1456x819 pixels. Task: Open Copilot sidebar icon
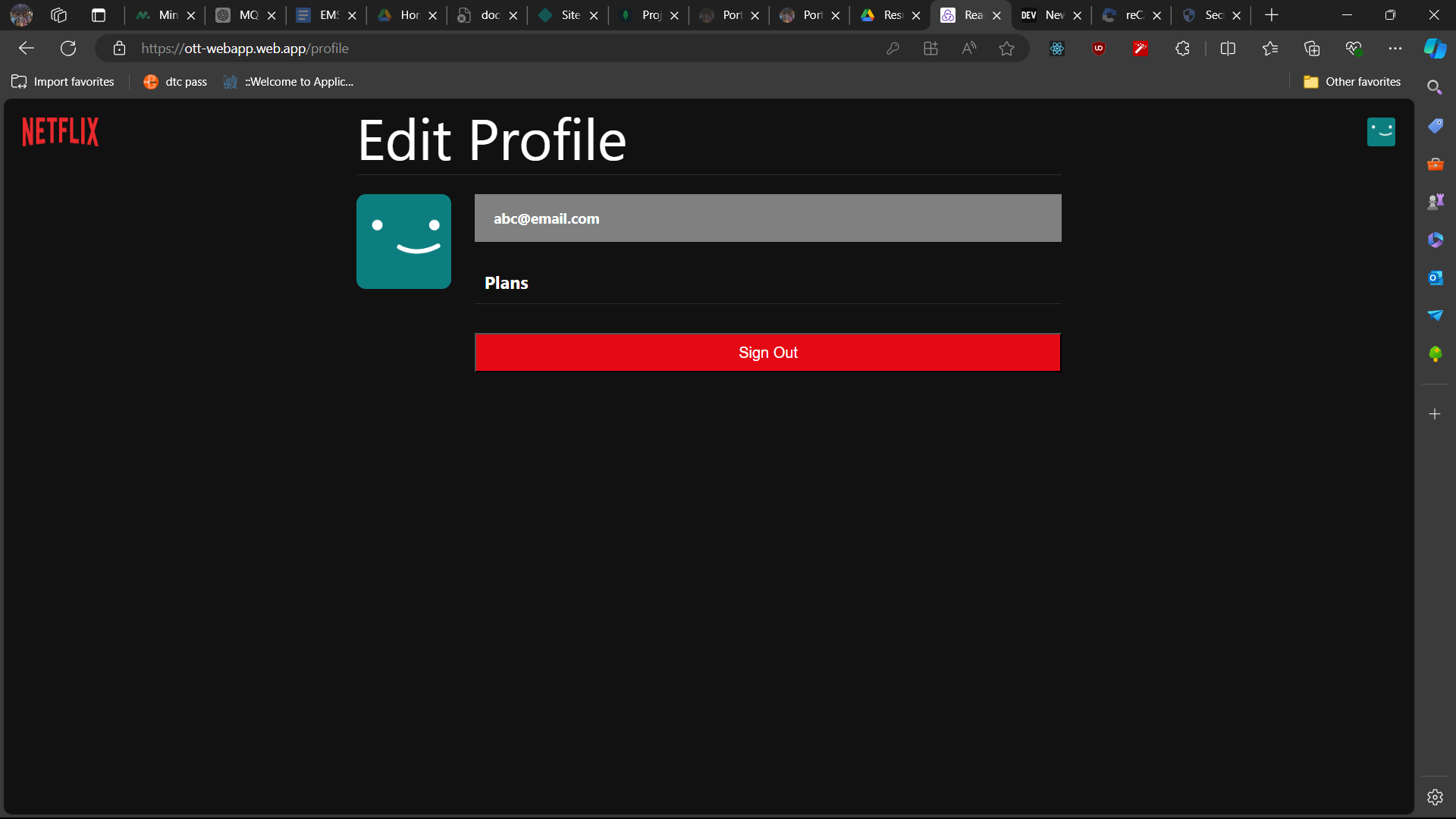pos(1435,49)
